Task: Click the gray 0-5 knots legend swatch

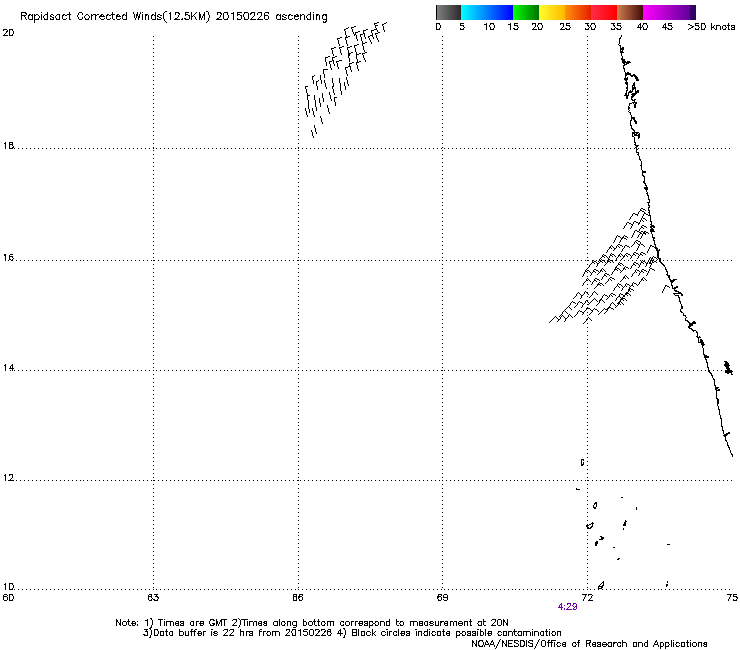Action: point(448,12)
